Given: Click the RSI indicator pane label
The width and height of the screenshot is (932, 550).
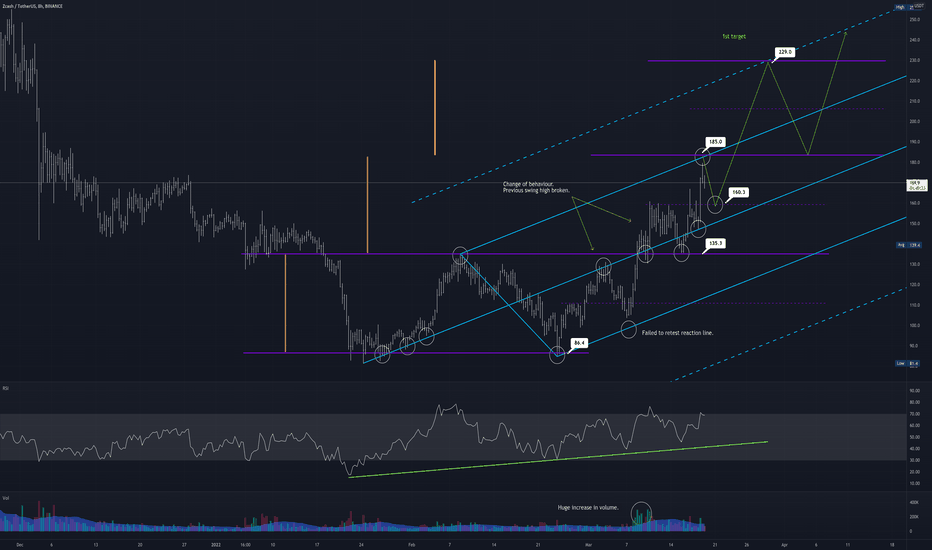Looking at the screenshot, I should click(5, 388).
